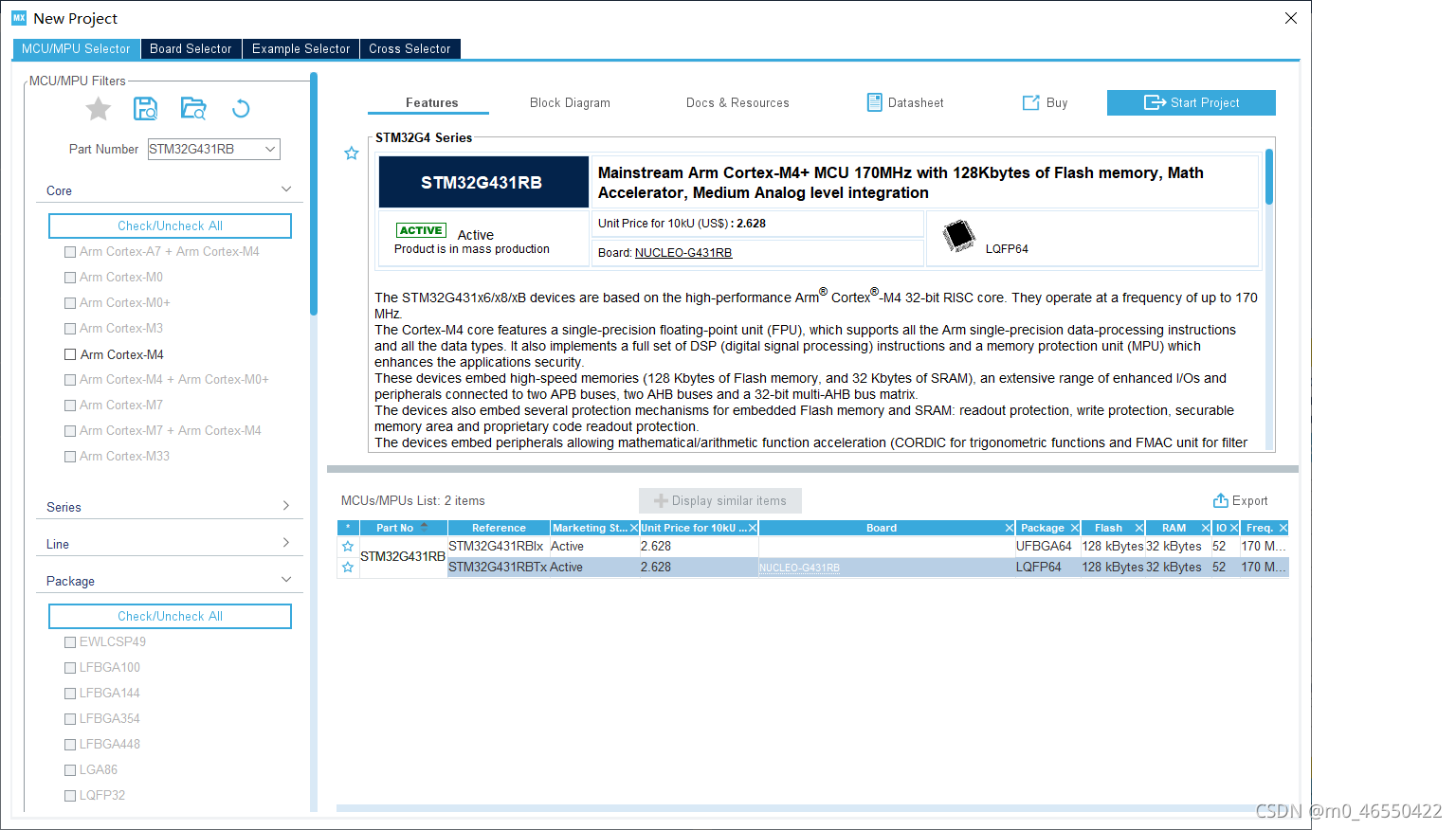
Task: Close the Unit Price column
Action: coord(753,528)
